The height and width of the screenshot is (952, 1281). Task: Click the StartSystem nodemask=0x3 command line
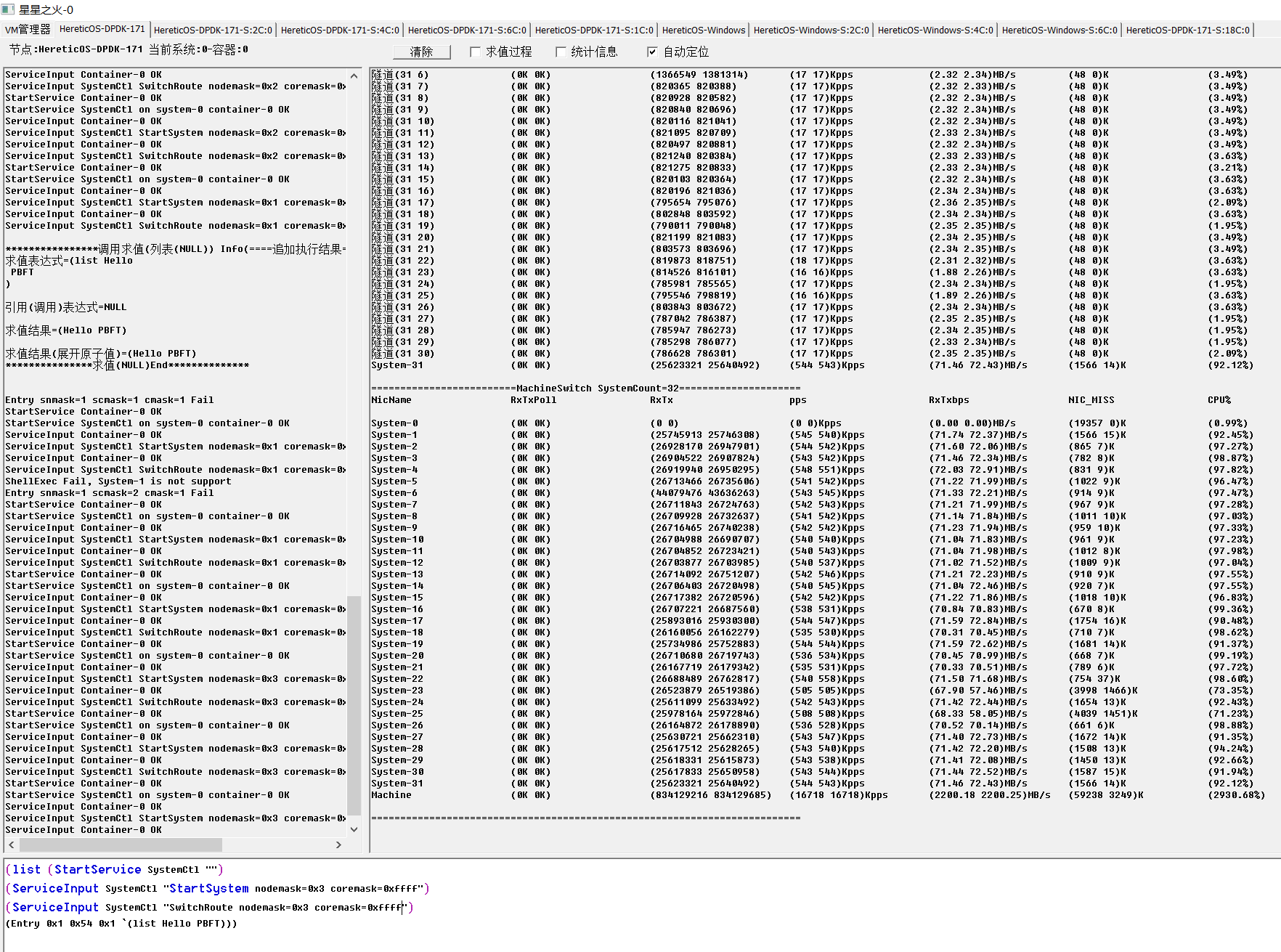tap(217, 888)
